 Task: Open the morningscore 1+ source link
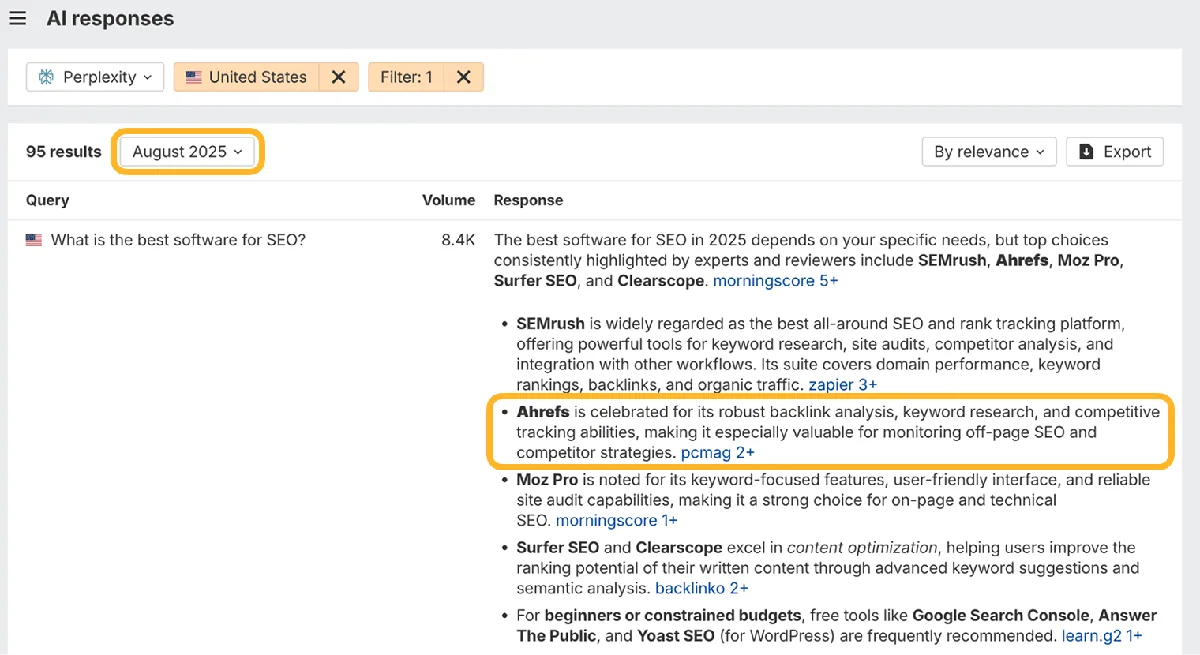(x=617, y=520)
